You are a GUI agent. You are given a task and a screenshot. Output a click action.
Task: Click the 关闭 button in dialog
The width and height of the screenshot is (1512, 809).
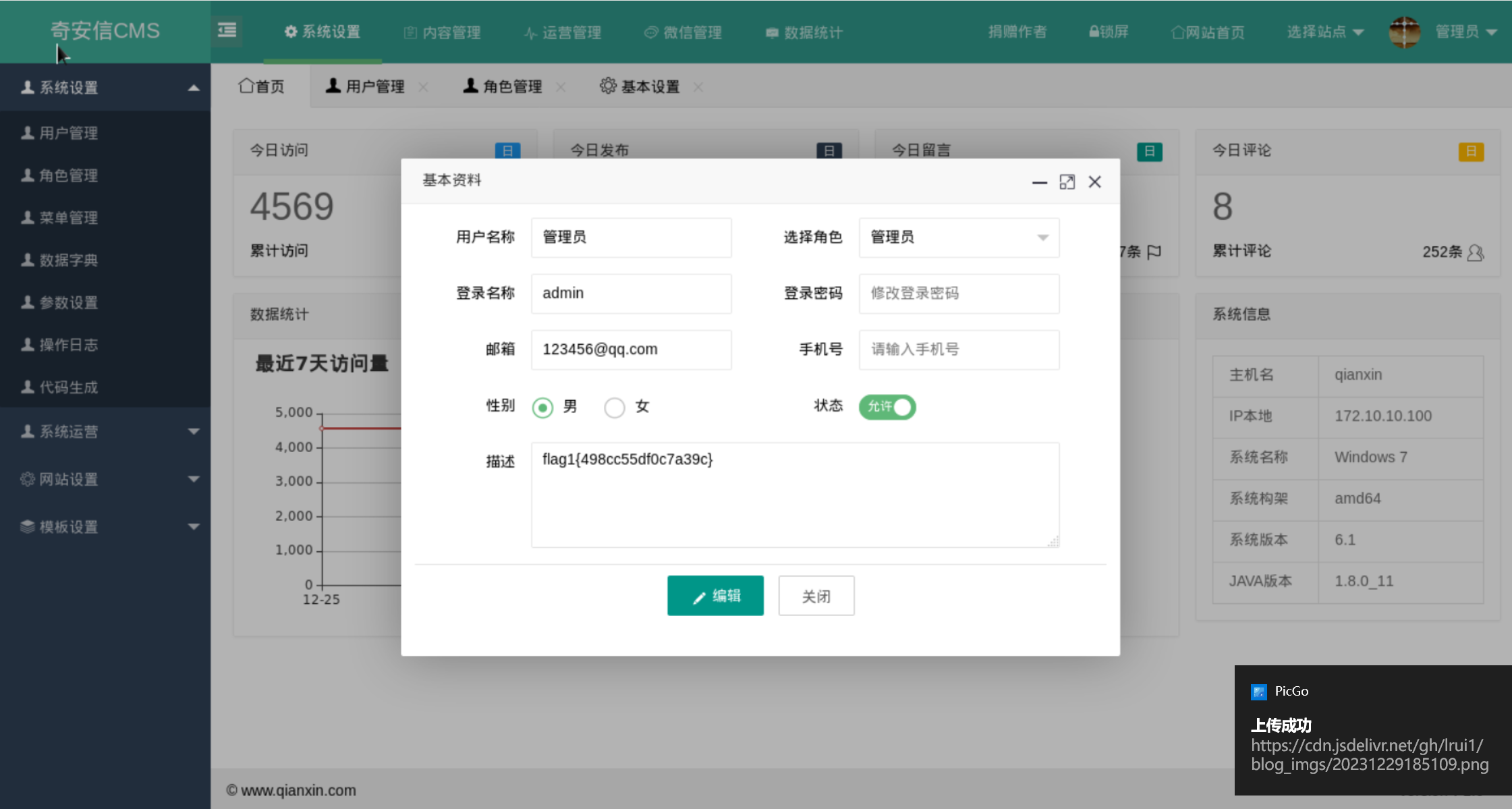[x=816, y=596]
